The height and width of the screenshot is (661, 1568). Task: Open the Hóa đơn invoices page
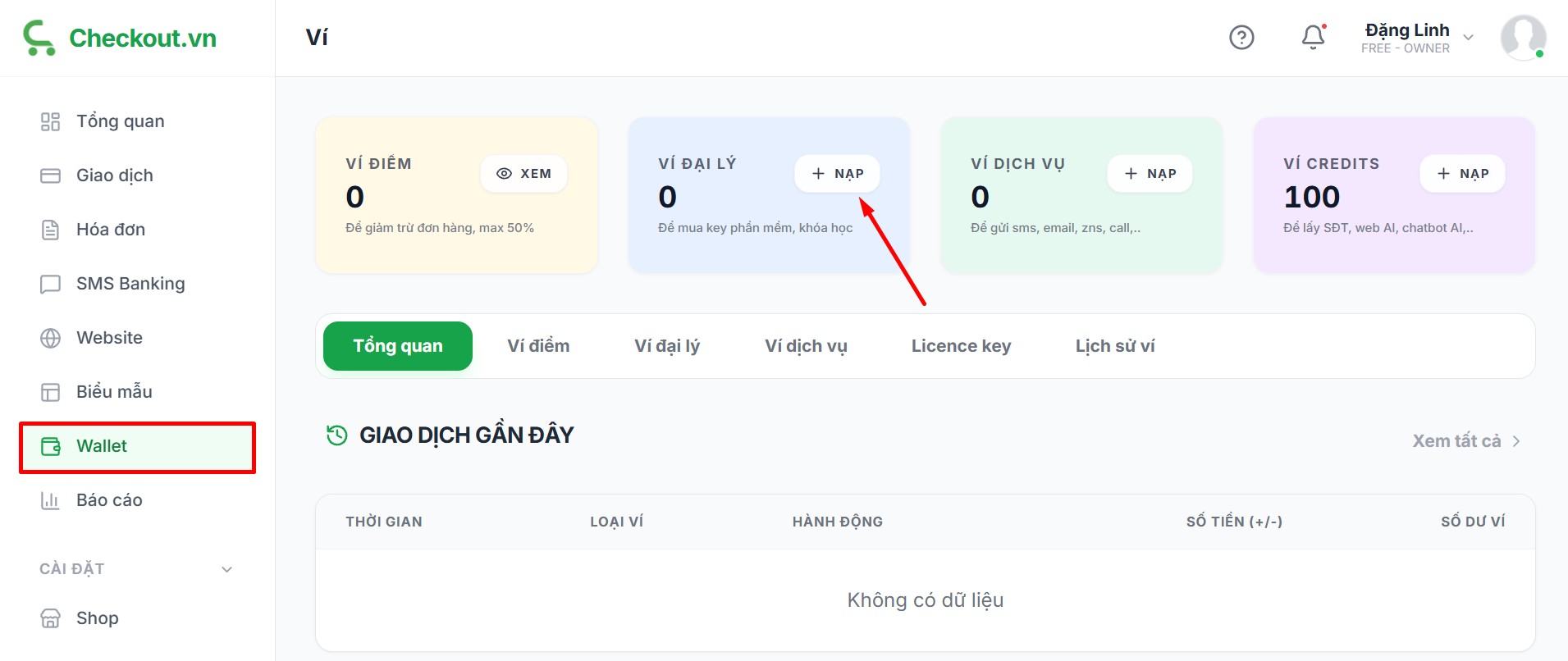(110, 230)
